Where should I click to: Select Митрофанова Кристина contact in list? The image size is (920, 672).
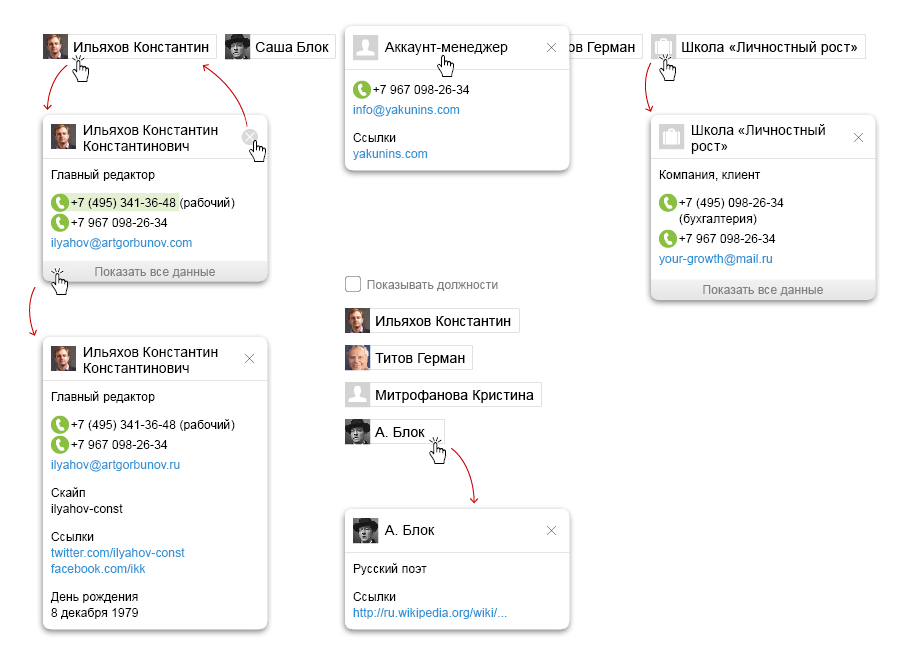coord(443,395)
